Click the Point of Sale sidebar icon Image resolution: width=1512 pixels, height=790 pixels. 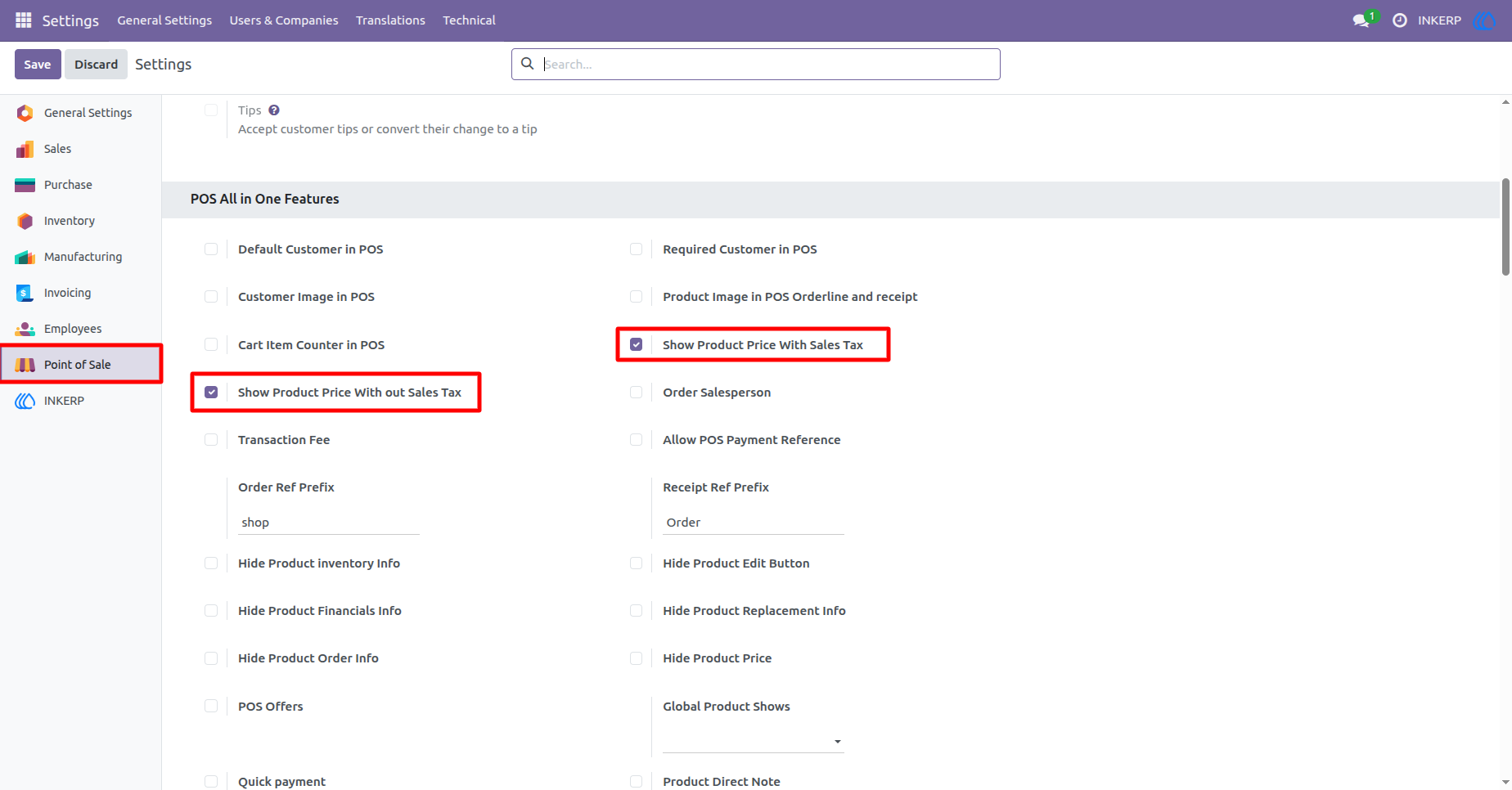[25, 365]
